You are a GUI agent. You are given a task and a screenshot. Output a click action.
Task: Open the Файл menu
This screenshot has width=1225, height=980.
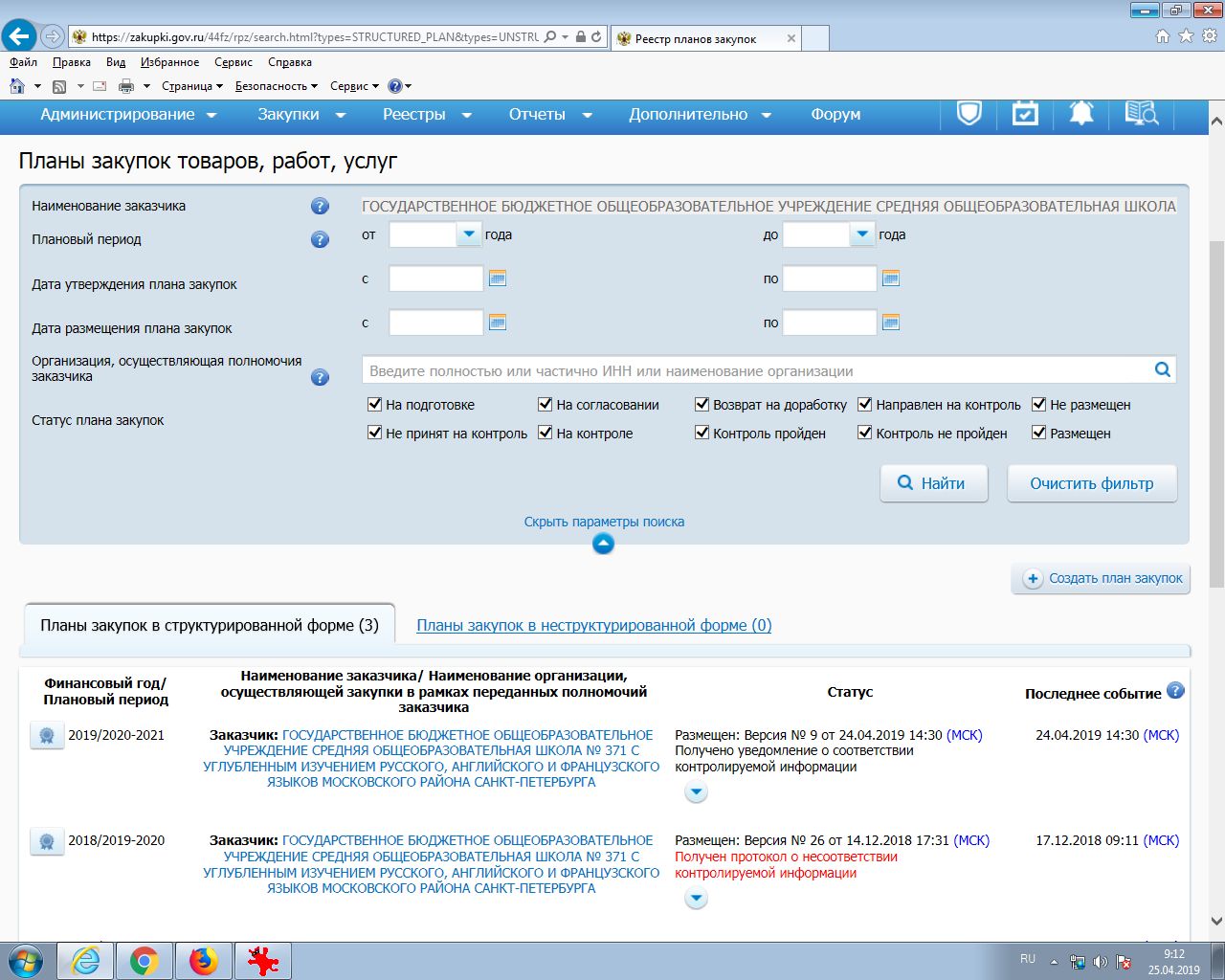(x=24, y=62)
